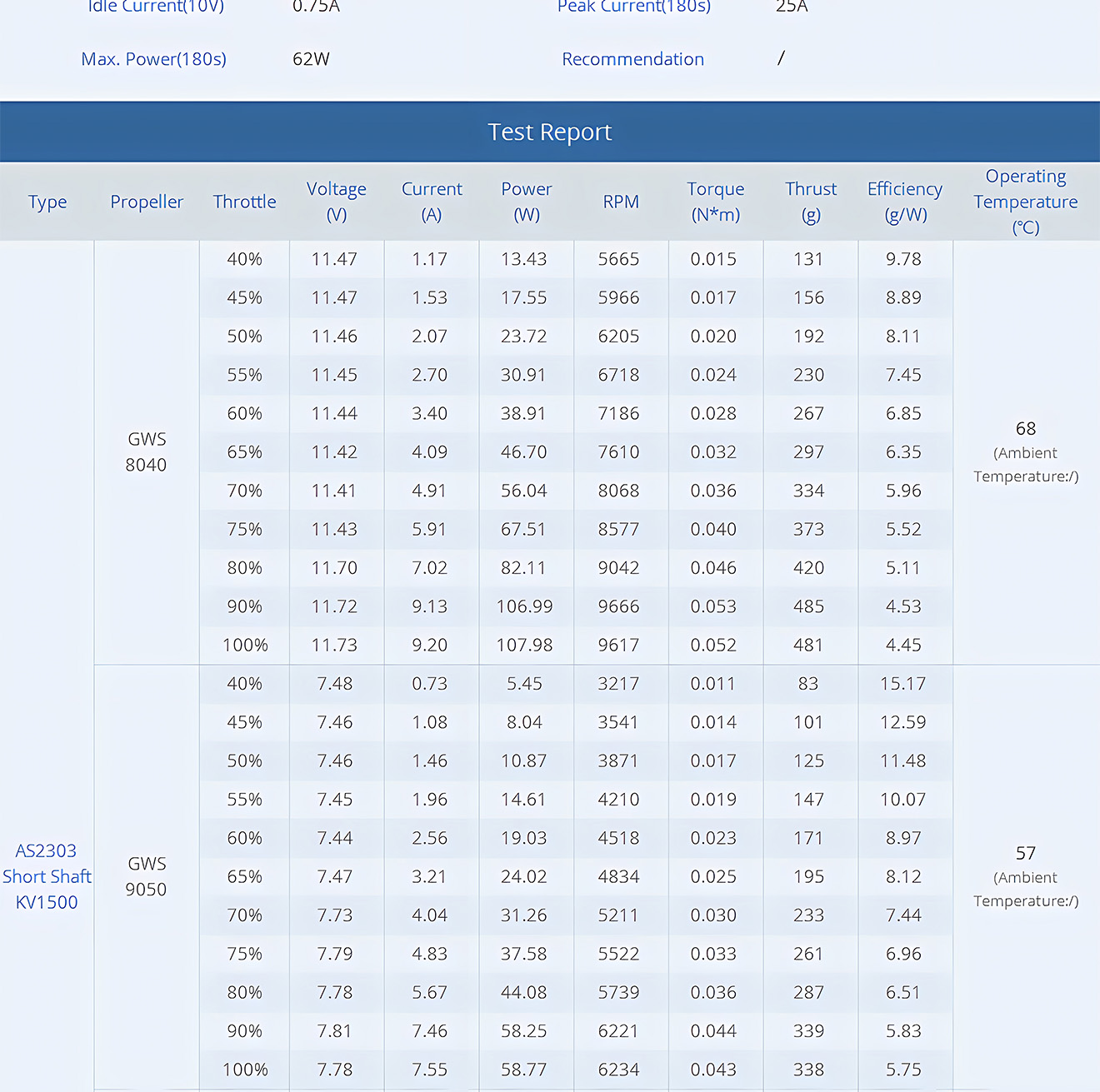Image resolution: width=1100 pixels, height=1092 pixels.
Task: Click the Test Report section header
Action: 550,132
